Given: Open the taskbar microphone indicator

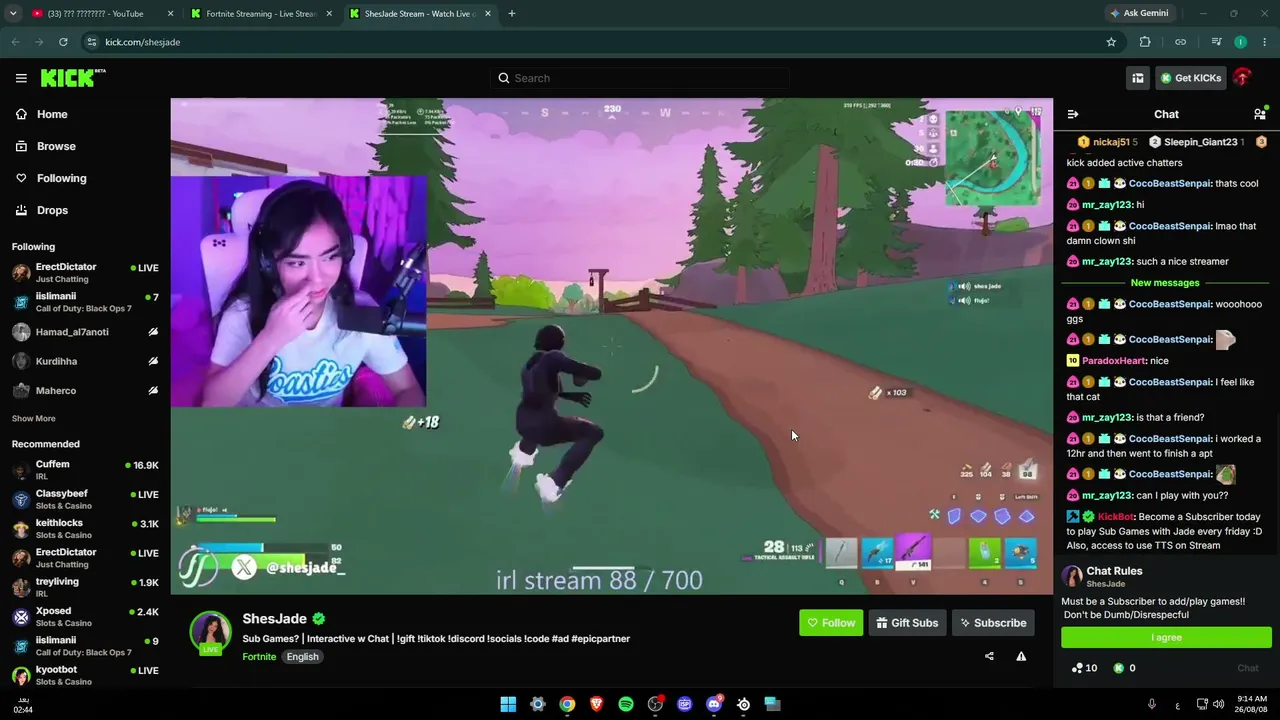Looking at the screenshot, I should (1152, 704).
